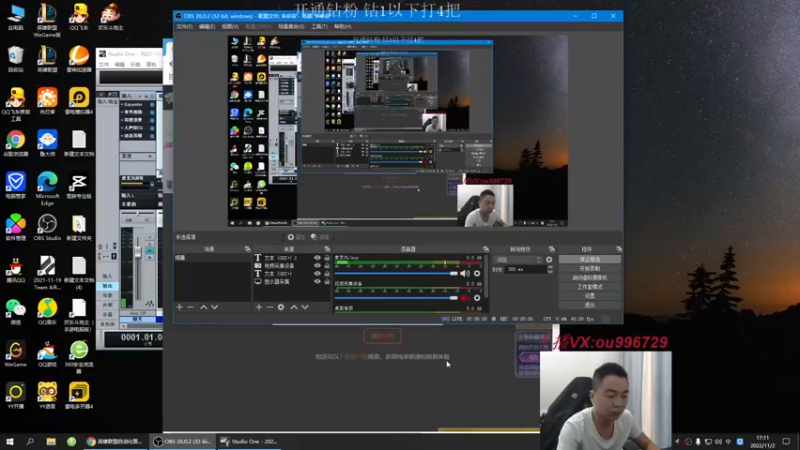Toggle lock on display capture source
The height and width of the screenshot is (450, 800).
[327, 282]
